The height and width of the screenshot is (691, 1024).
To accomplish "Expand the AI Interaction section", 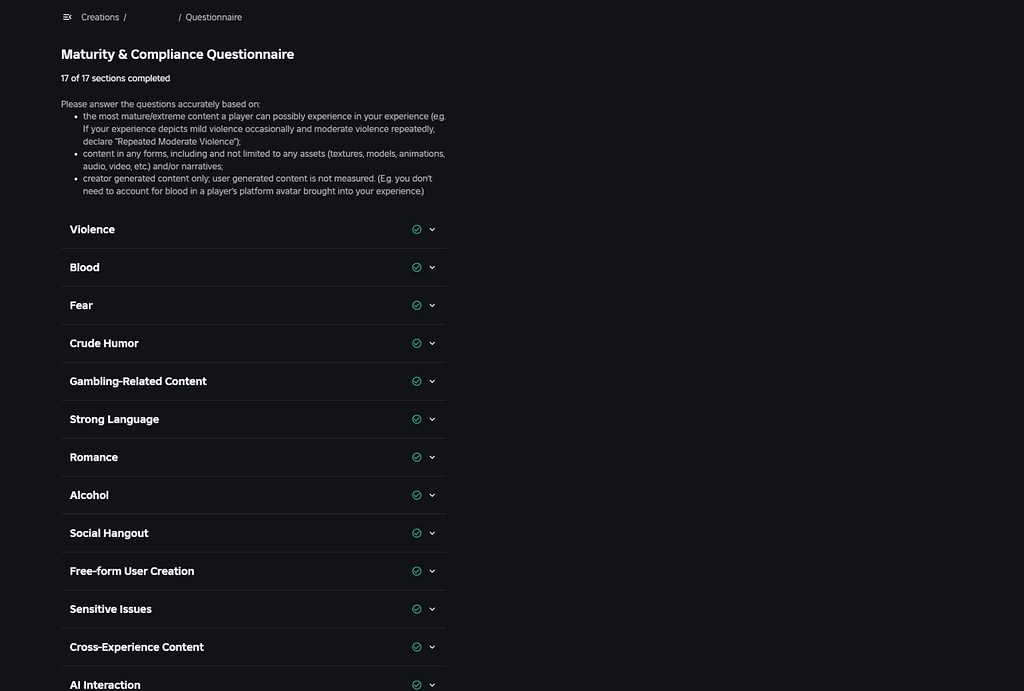I will point(431,684).
